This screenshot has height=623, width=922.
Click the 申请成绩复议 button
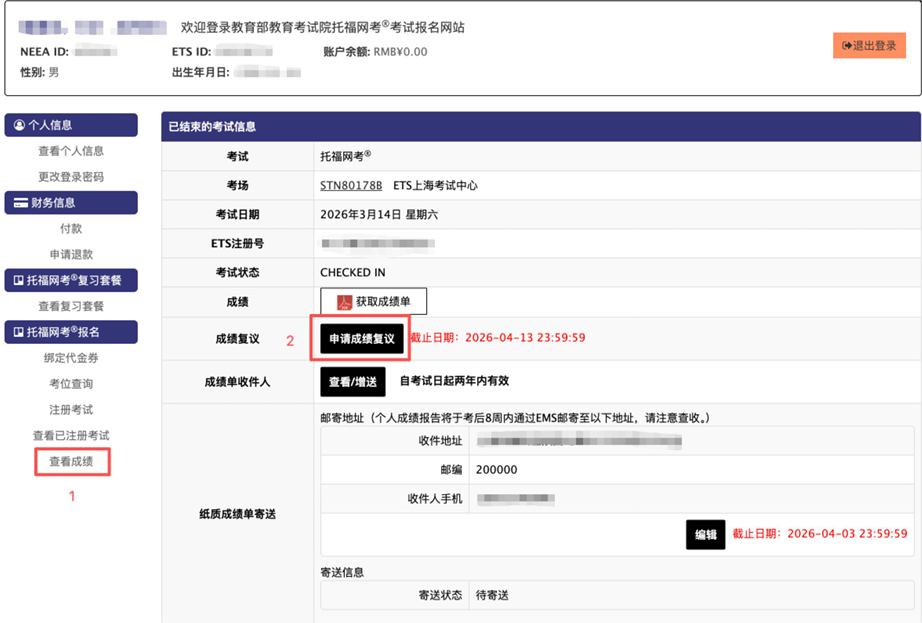click(362, 339)
